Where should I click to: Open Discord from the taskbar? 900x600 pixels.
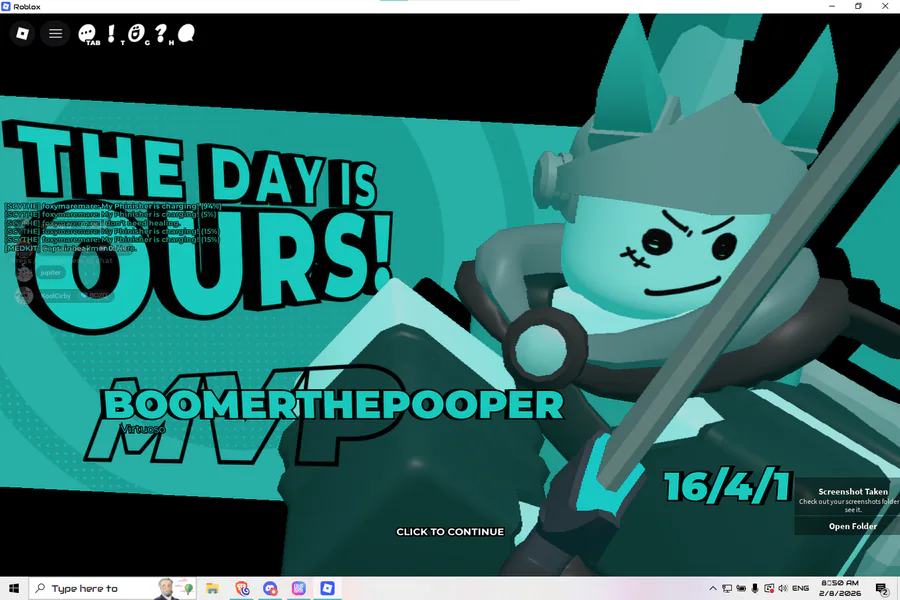(x=270, y=589)
